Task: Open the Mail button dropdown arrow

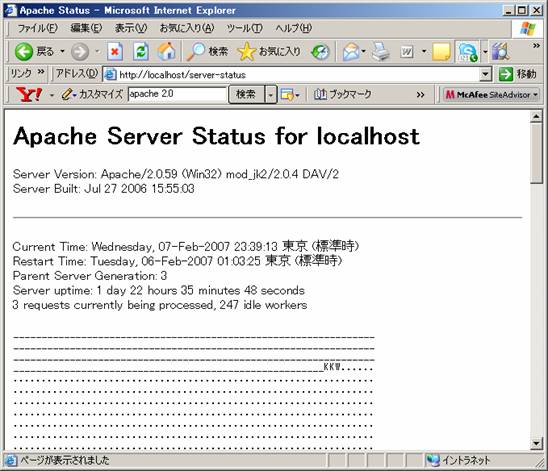Action: pyautogui.click(x=363, y=52)
